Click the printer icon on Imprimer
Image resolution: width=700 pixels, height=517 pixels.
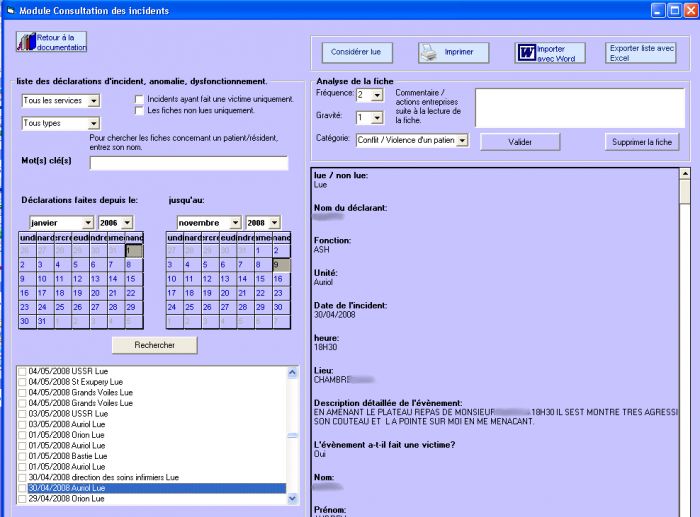point(428,52)
